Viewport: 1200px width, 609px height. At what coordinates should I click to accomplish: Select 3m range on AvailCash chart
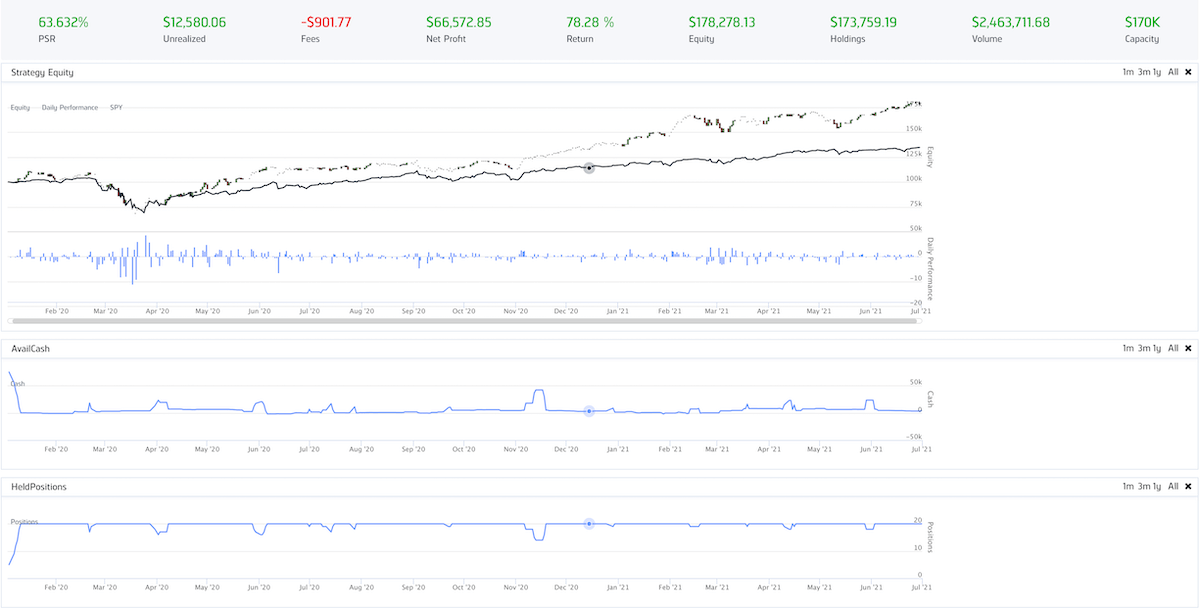point(1143,348)
